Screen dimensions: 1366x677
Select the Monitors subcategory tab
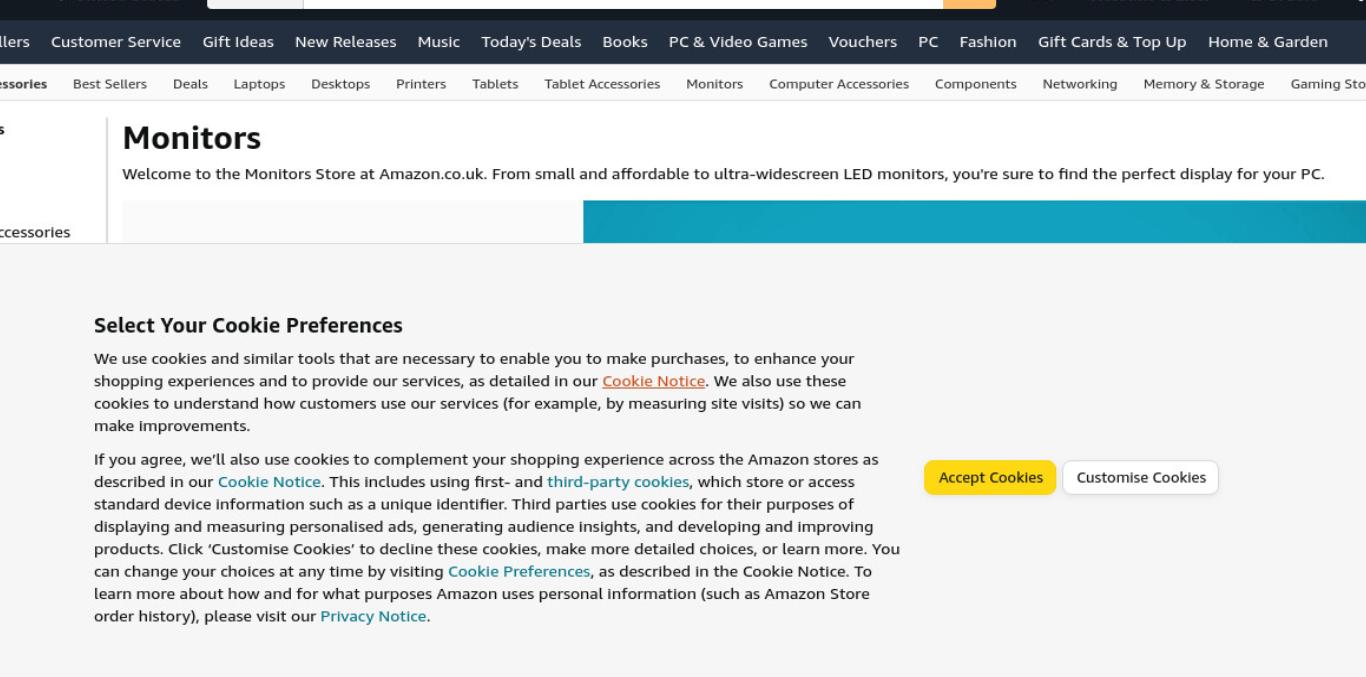tap(714, 84)
